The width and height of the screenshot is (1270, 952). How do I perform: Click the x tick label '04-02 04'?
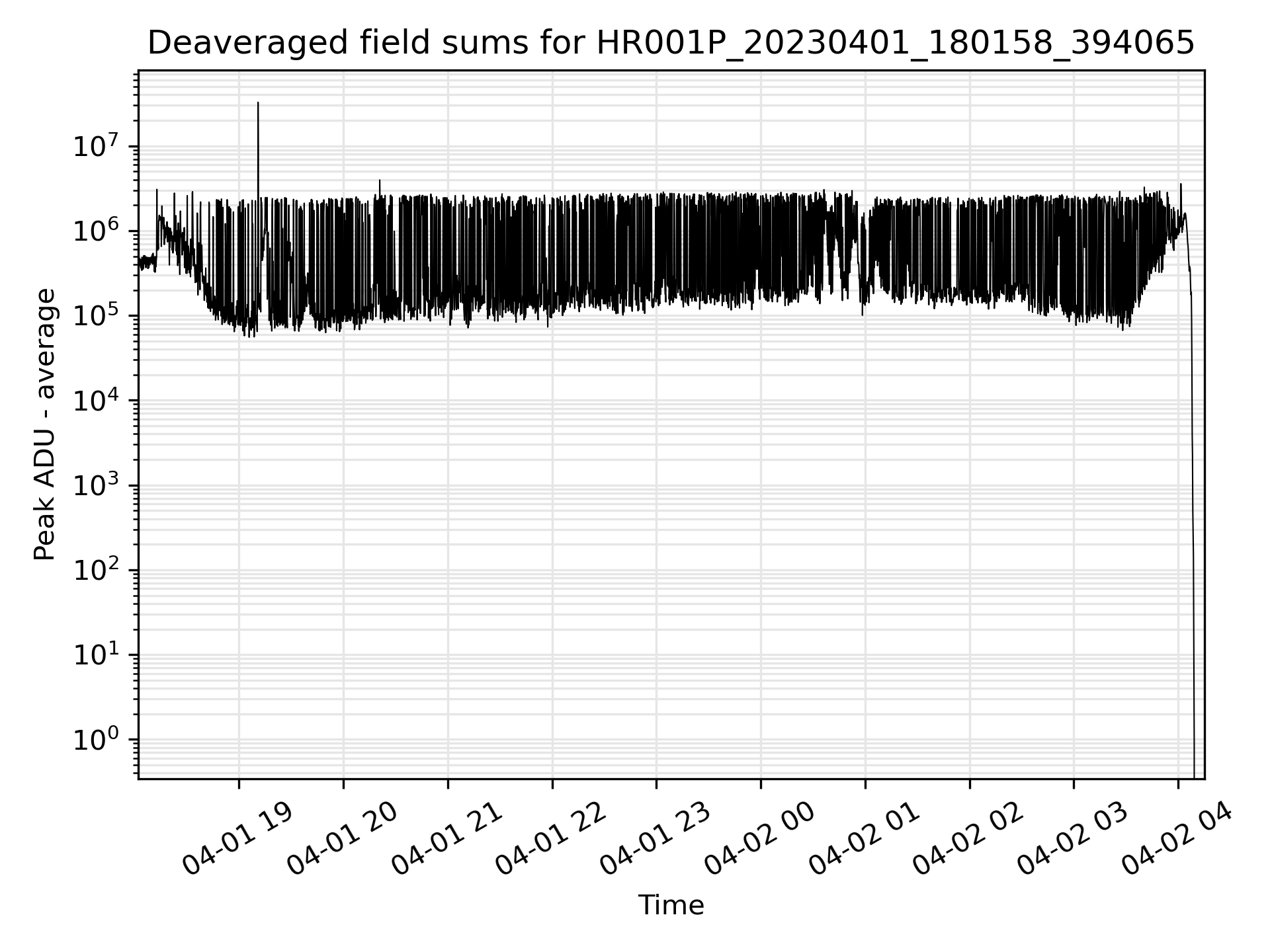1177,840
